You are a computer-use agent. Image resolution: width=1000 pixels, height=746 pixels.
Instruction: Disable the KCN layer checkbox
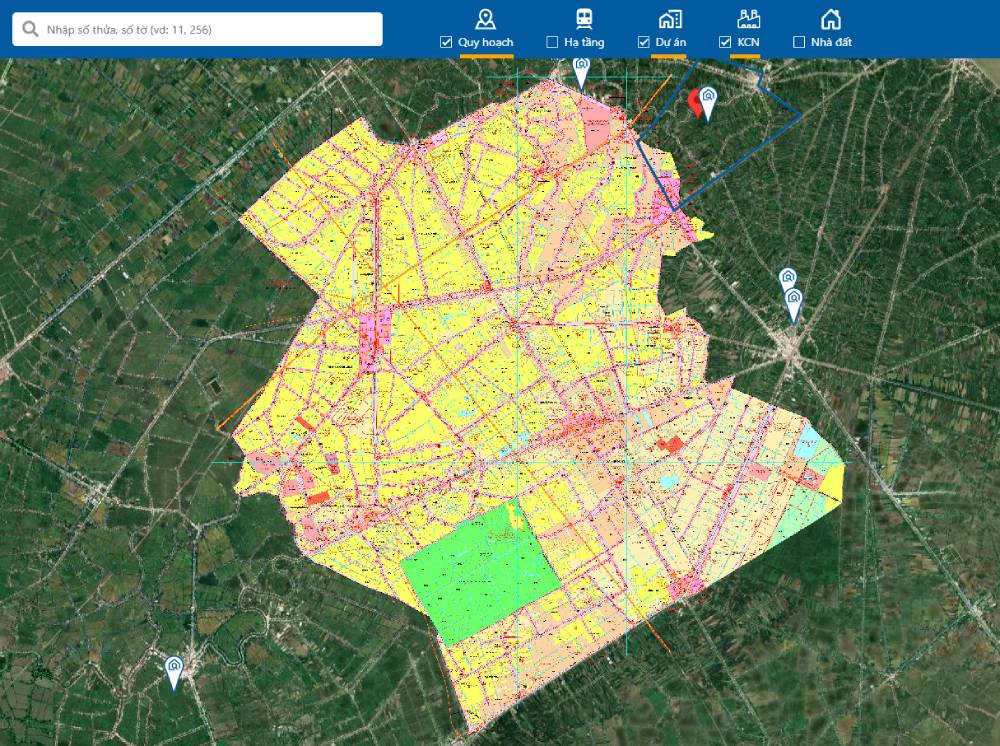(725, 42)
